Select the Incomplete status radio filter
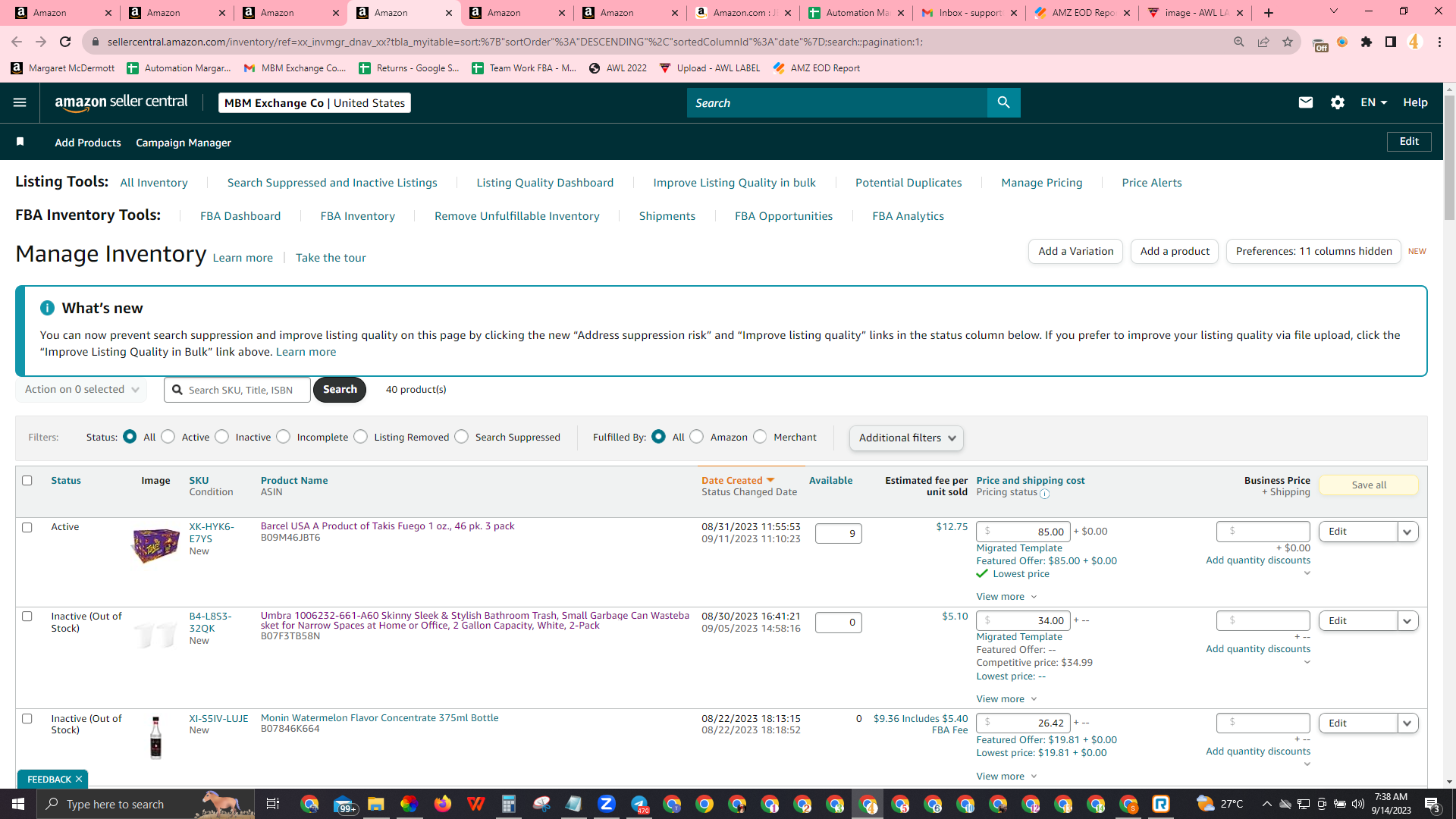This screenshot has width=1456, height=819. point(284,437)
